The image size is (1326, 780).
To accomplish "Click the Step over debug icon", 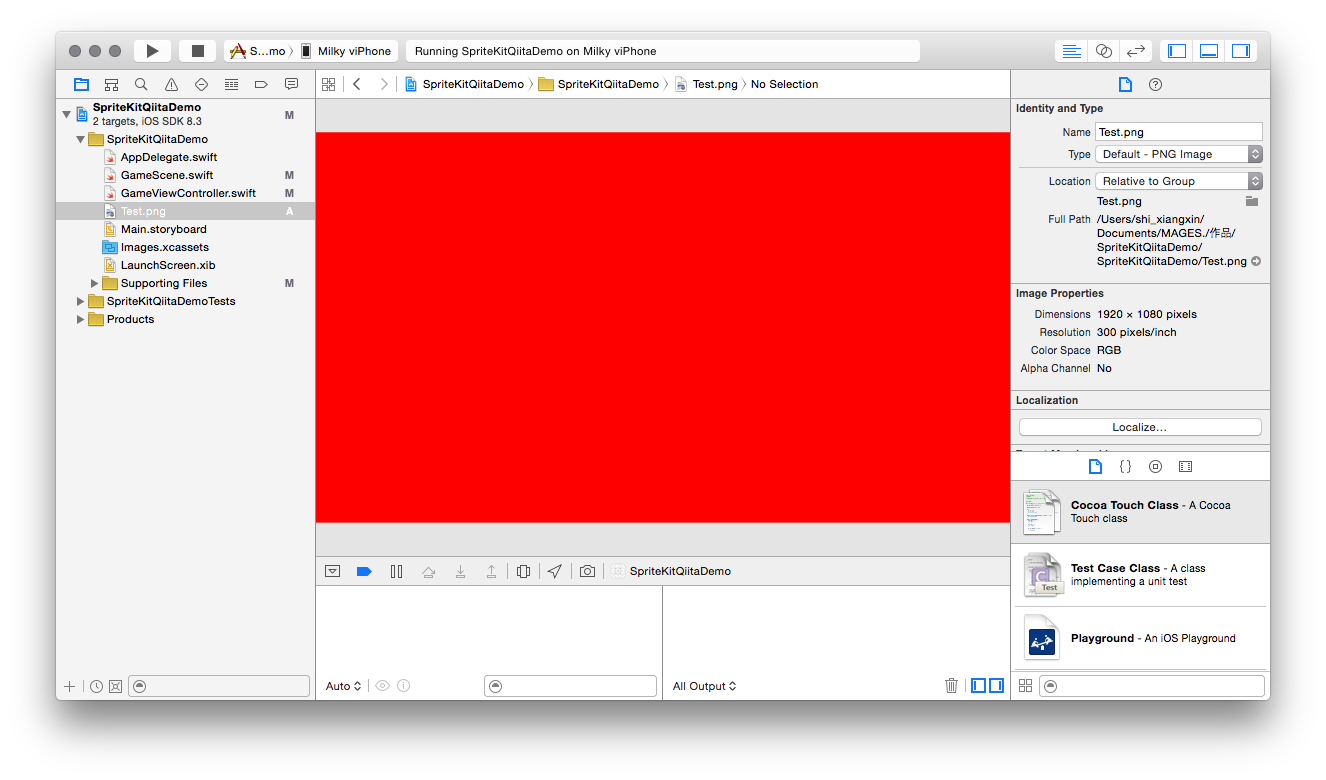I will 428,571.
